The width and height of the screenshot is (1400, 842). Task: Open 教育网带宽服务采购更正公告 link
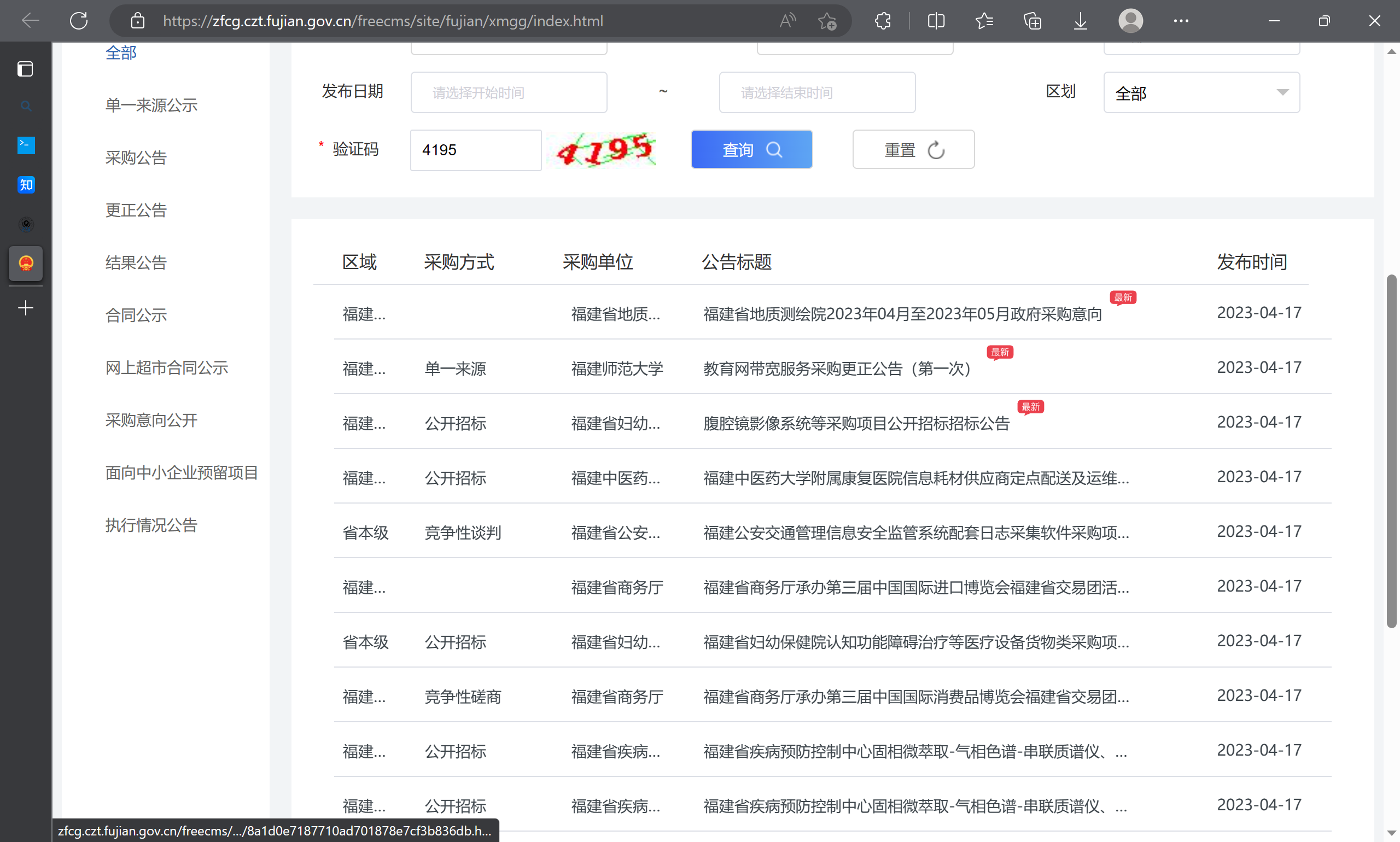click(x=841, y=369)
